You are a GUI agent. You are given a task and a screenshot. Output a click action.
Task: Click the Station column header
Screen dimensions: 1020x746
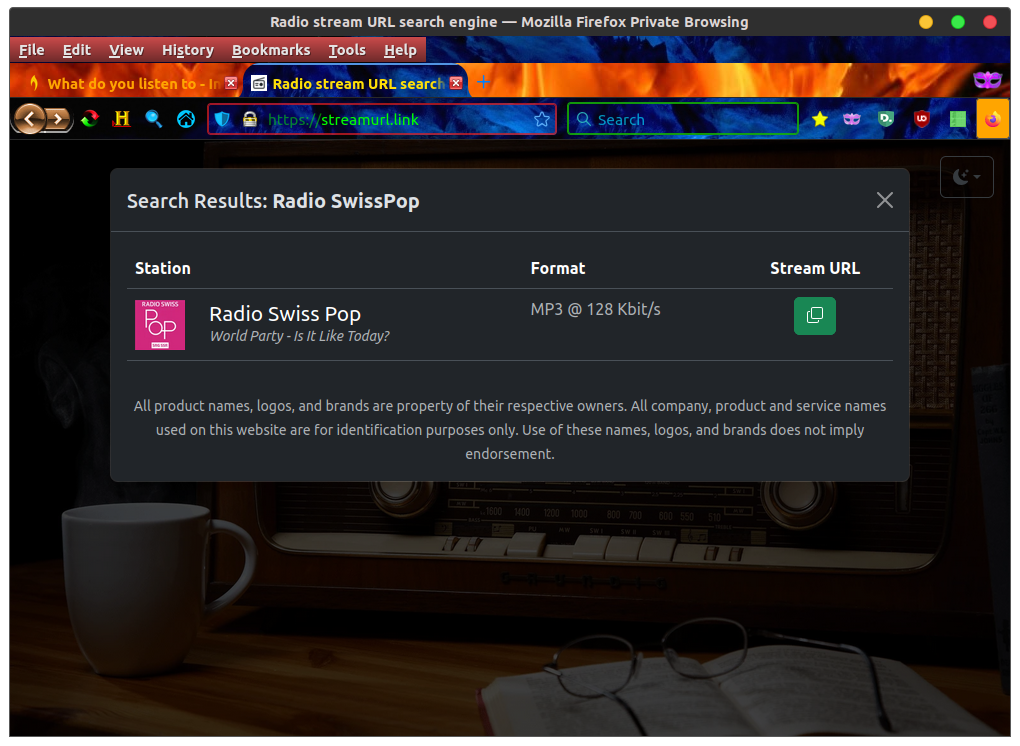click(163, 268)
